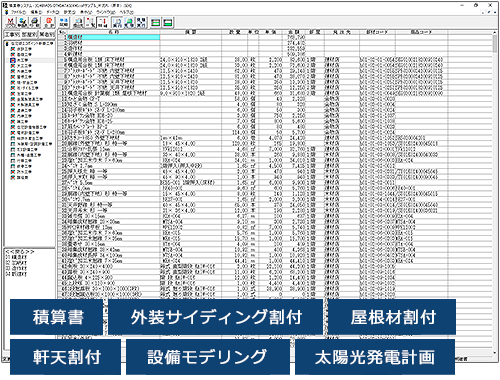Click the two-line blue text toolbar icon 見積実行
The image size is (500, 380).
click(141, 22)
